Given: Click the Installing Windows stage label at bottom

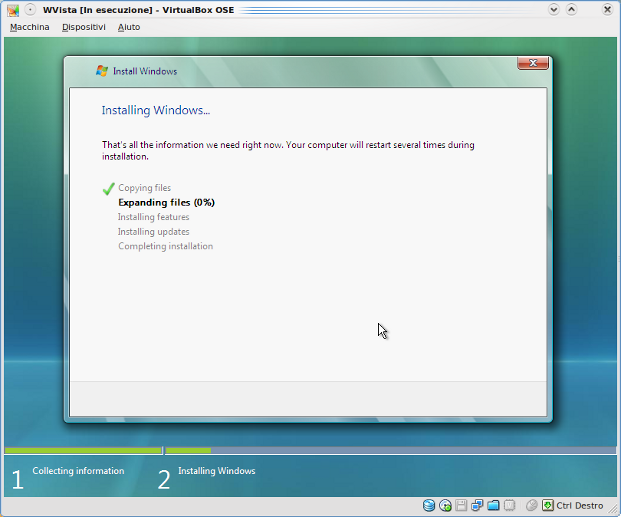Looking at the screenshot, I should (217, 471).
